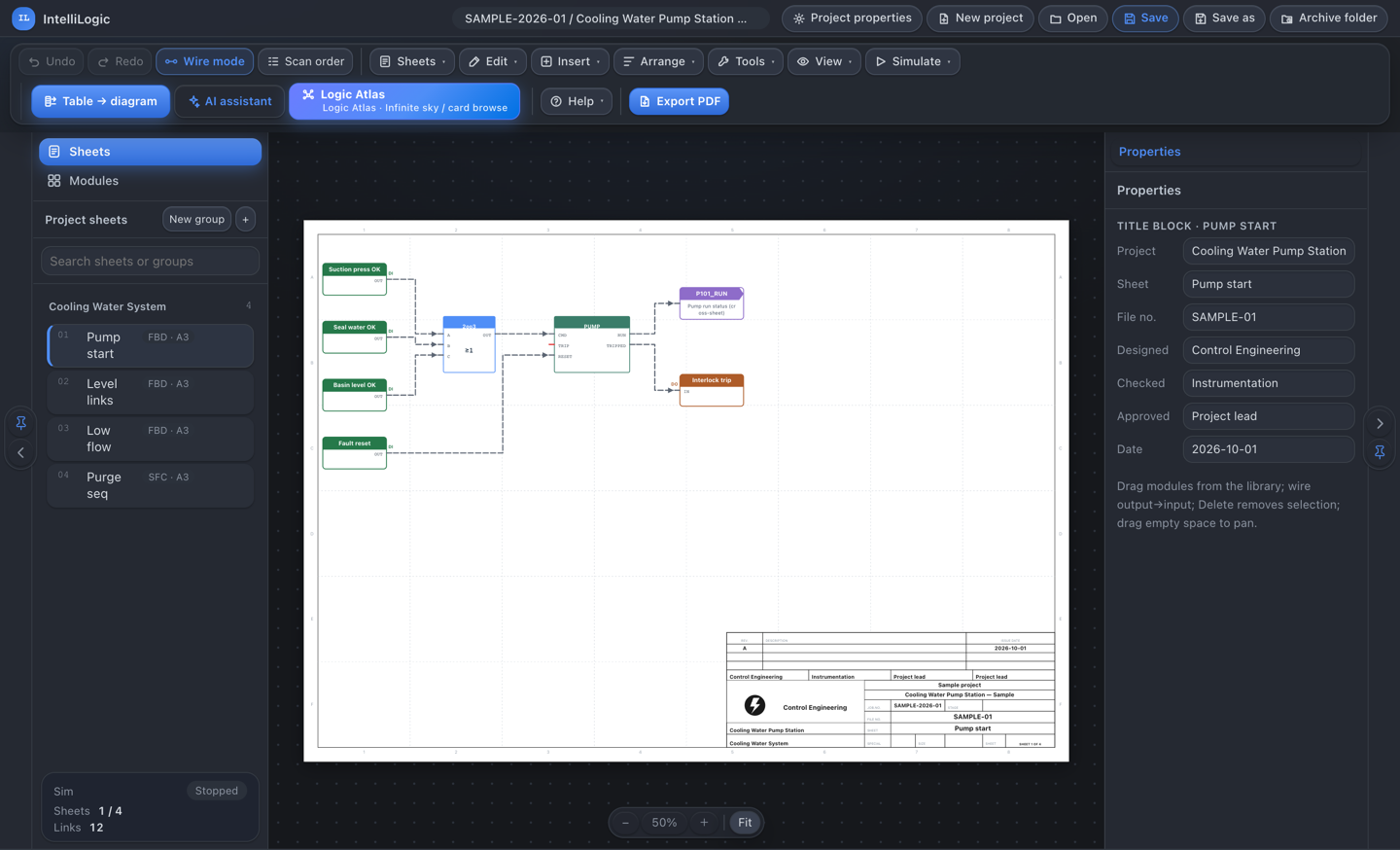
Task: Add new sheet with plus button
Action: tap(245, 220)
